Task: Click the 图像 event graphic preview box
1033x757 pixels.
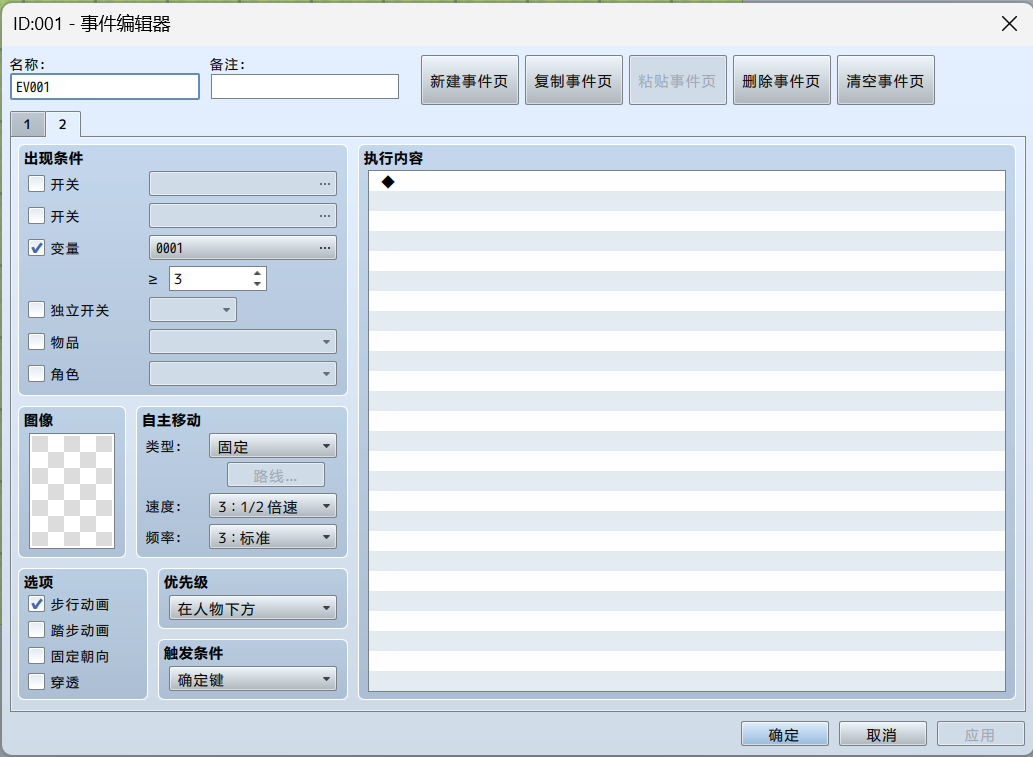Action: 72,491
